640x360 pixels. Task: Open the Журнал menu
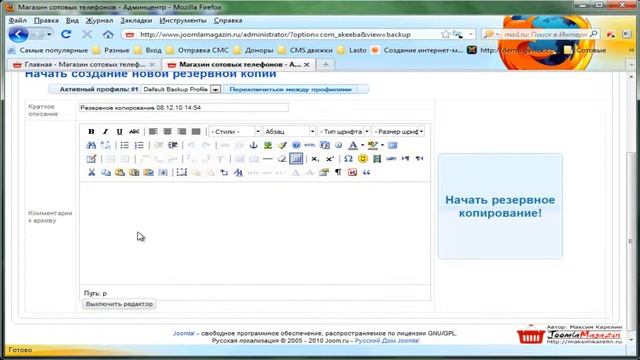99,20
